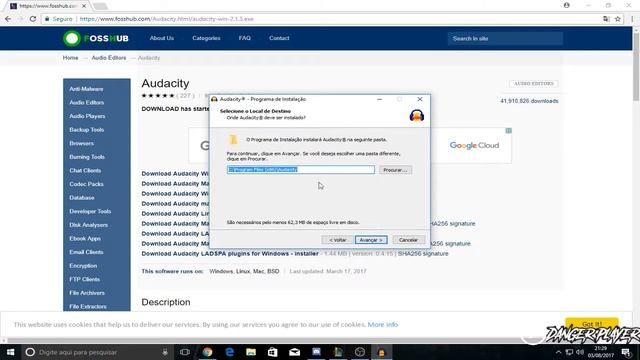The image size is (640, 360).
Task: Open Developer Tools category in sidebar
Action: [90, 211]
